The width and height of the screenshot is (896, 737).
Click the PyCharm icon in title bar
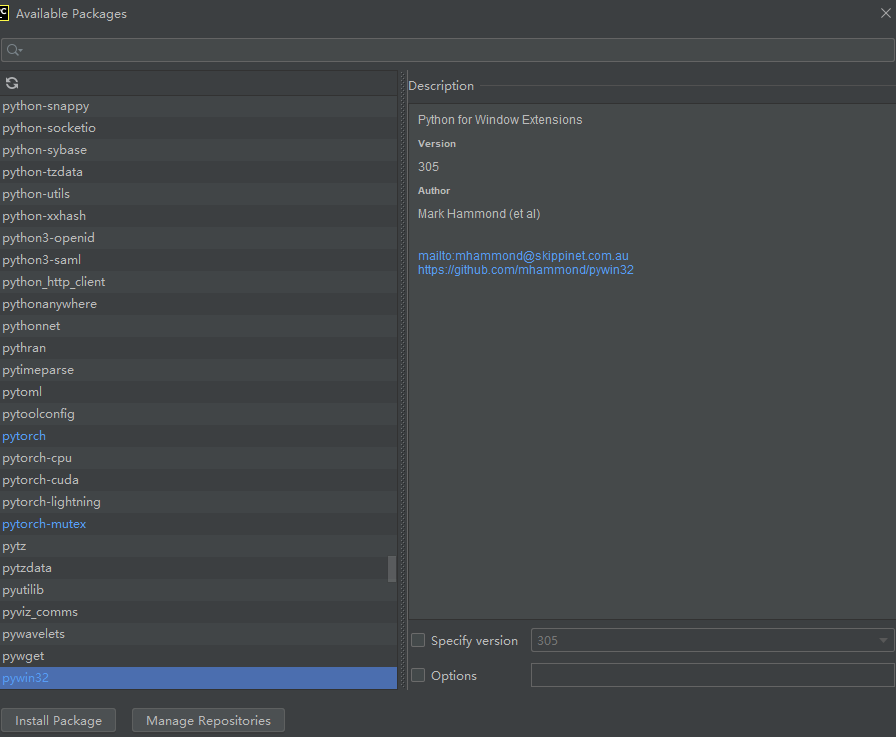pos(4,13)
